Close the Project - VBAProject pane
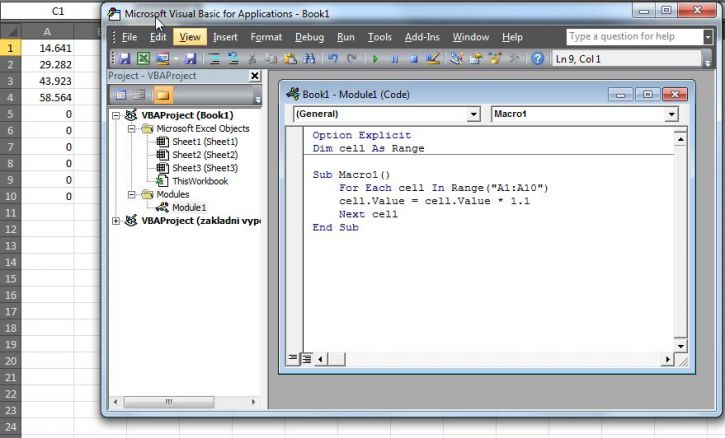The width and height of the screenshot is (725, 438). click(x=254, y=75)
